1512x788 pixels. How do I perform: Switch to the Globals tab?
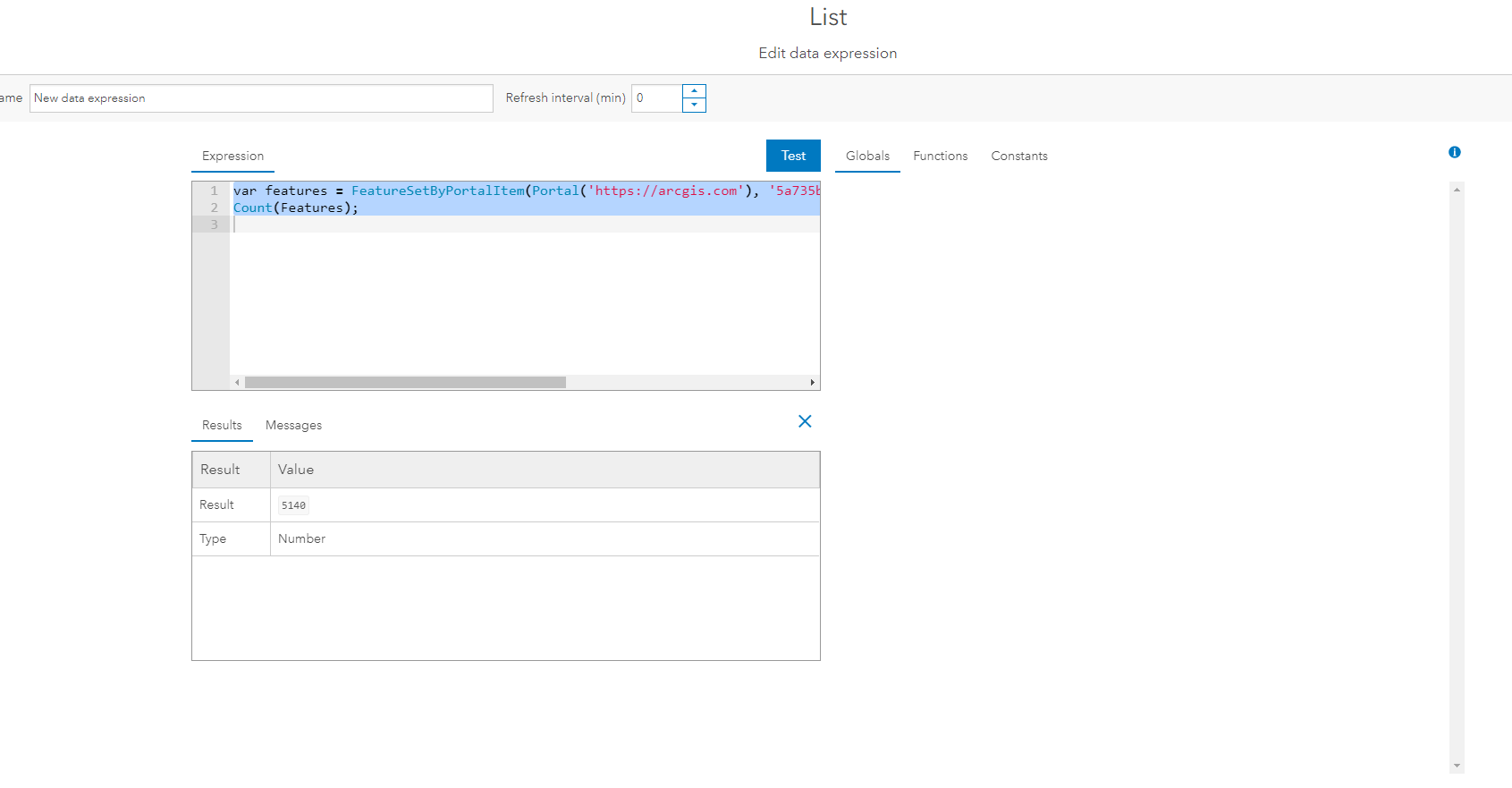tap(867, 156)
